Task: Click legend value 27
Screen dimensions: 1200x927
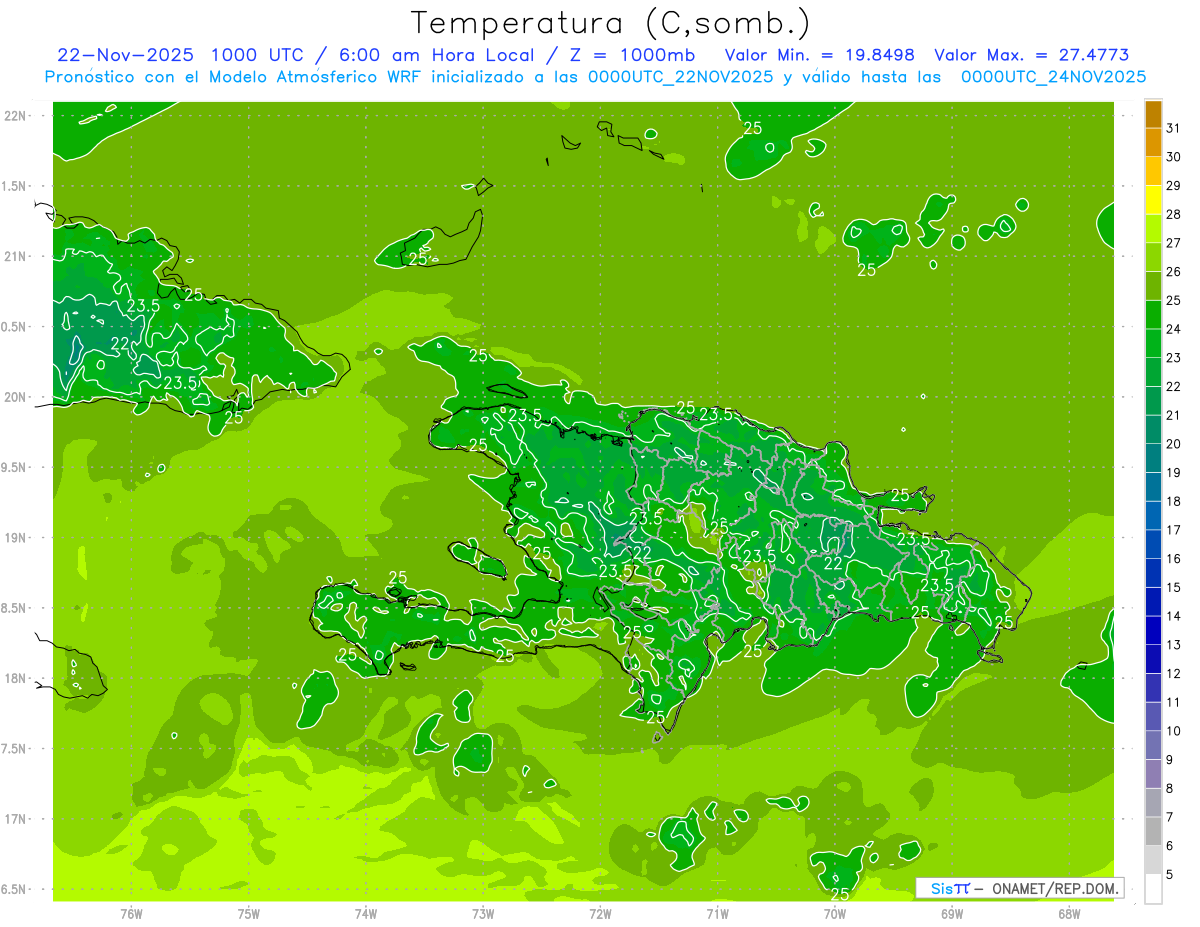Action: [x=1173, y=243]
